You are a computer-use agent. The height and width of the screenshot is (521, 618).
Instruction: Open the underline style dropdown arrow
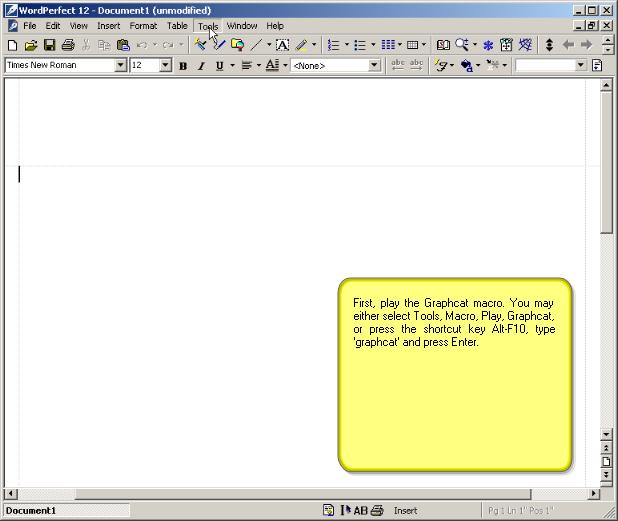click(x=233, y=65)
